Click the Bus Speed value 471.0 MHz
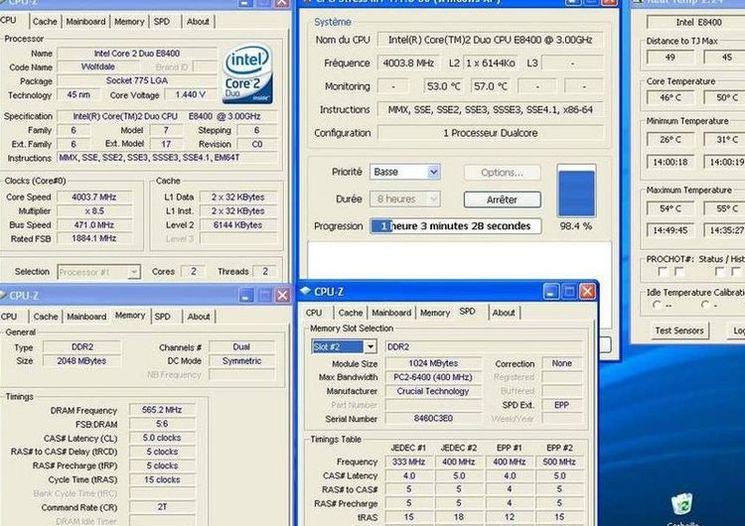The width and height of the screenshot is (745, 526). tap(94, 225)
